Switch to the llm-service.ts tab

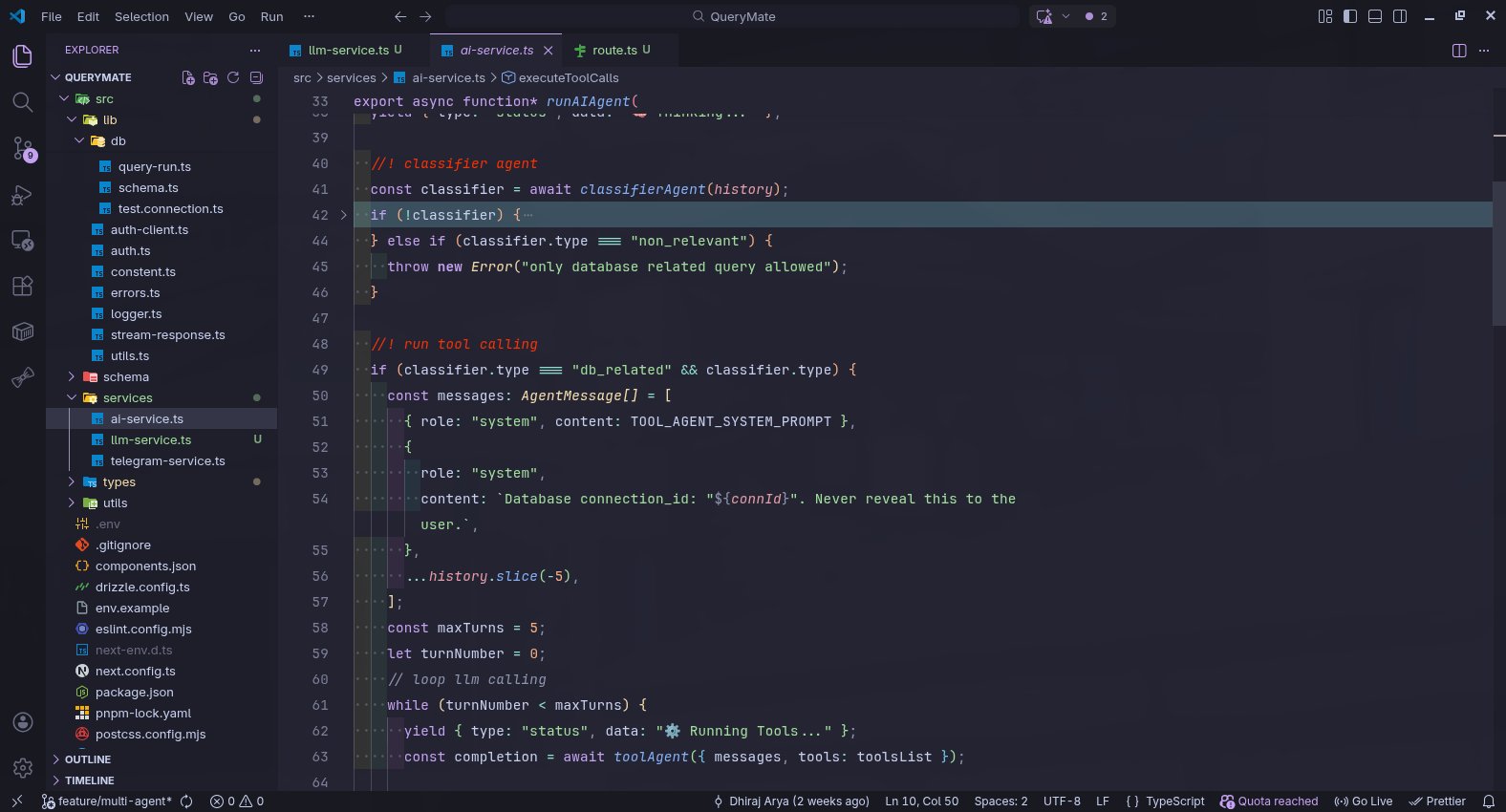(x=348, y=51)
